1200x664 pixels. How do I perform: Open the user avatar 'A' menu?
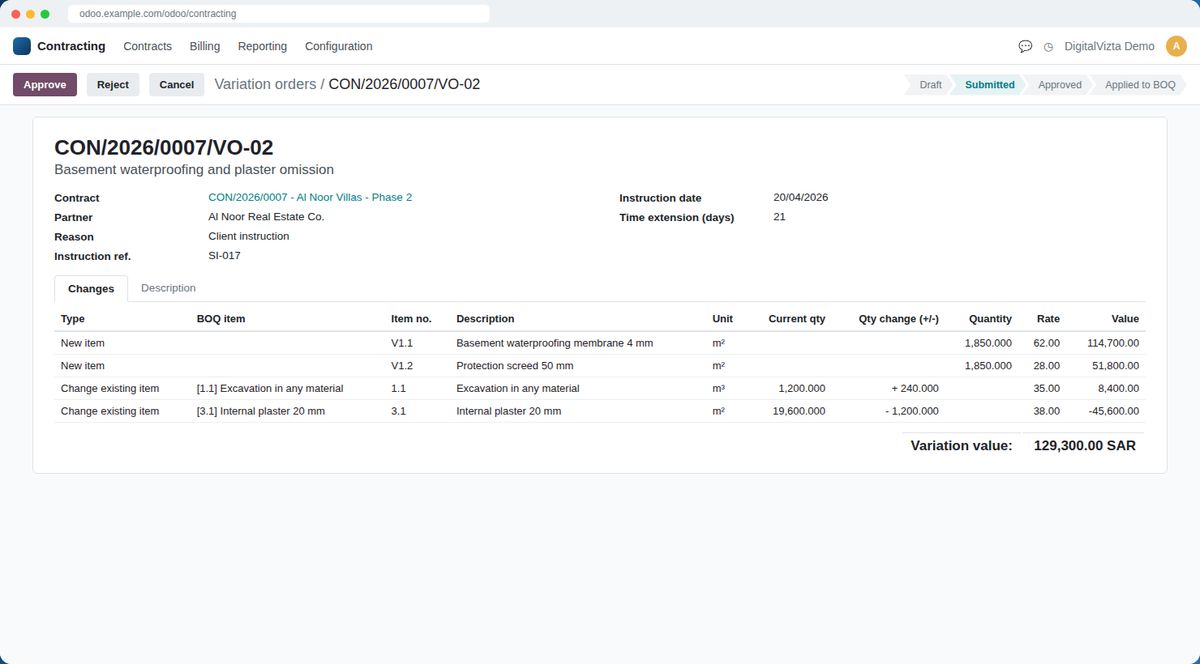pos(1176,46)
